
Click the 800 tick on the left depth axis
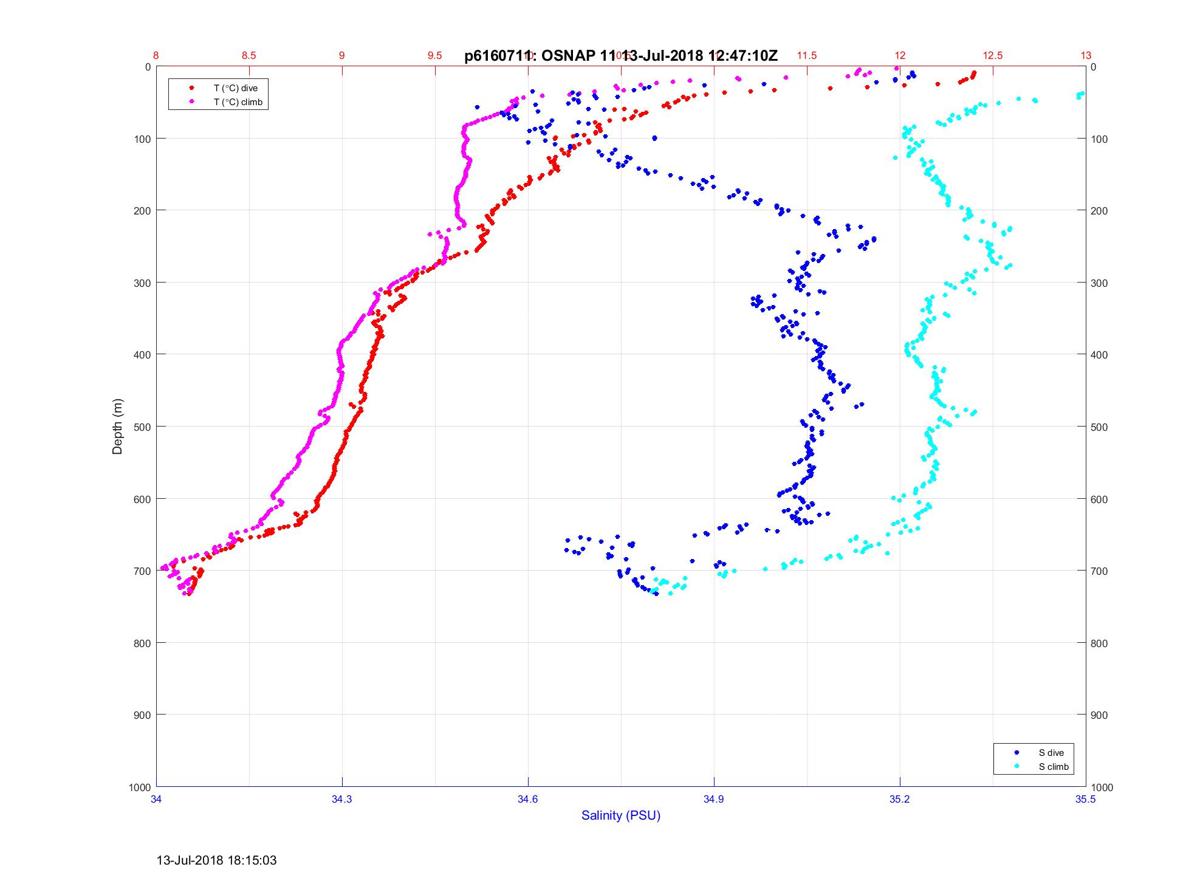[x=141, y=643]
